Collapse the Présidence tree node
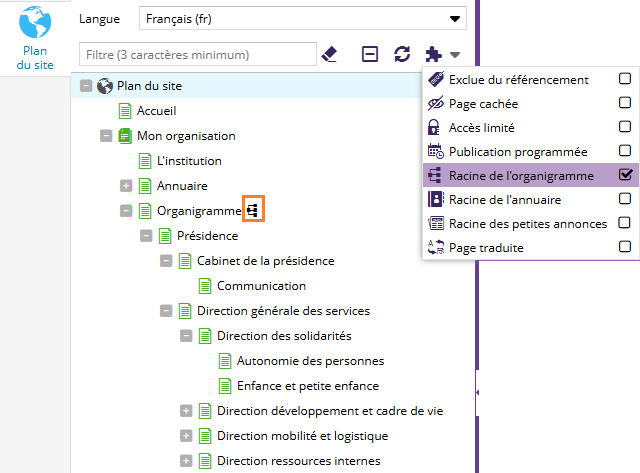Image resolution: width=640 pixels, height=473 pixels. (146, 236)
